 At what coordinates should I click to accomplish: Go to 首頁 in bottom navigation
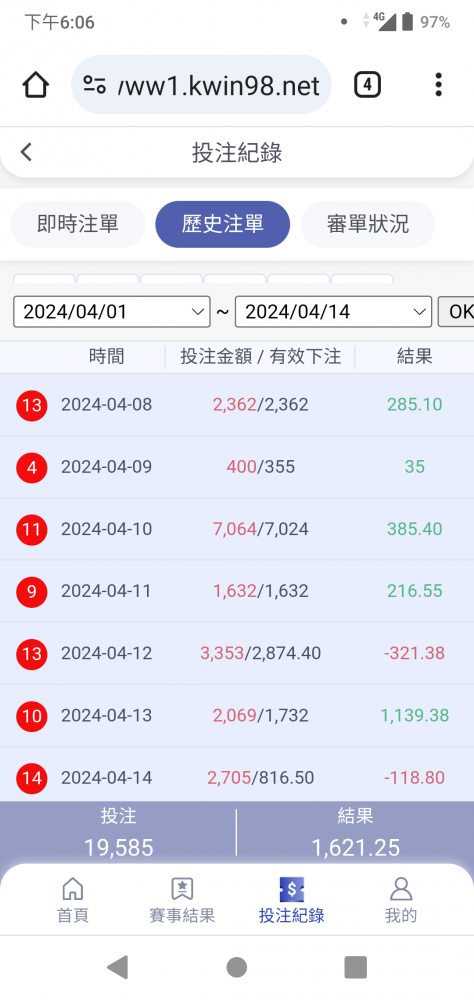point(73,901)
